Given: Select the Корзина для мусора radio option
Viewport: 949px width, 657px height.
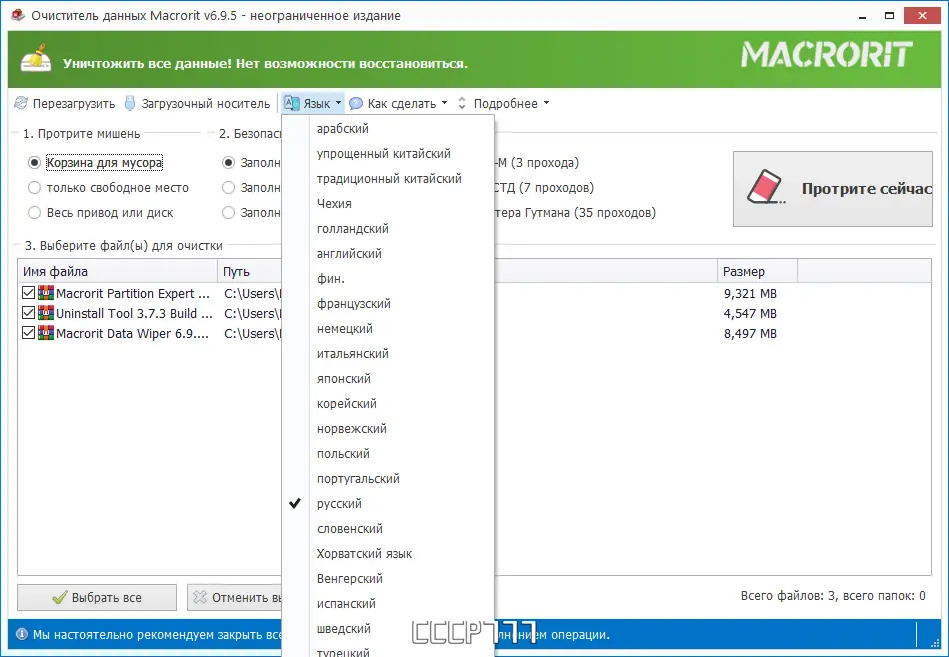Looking at the screenshot, I should (x=34, y=163).
